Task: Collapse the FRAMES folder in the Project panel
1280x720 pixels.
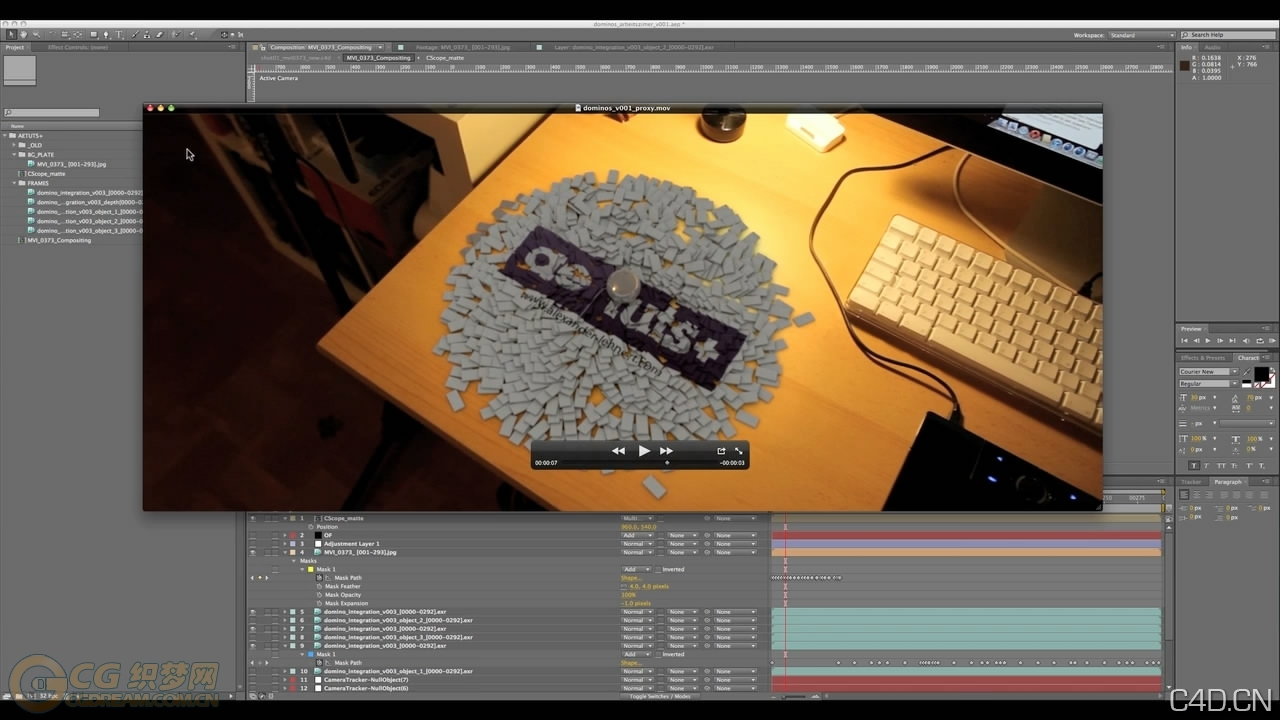Action: [x=17, y=183]
